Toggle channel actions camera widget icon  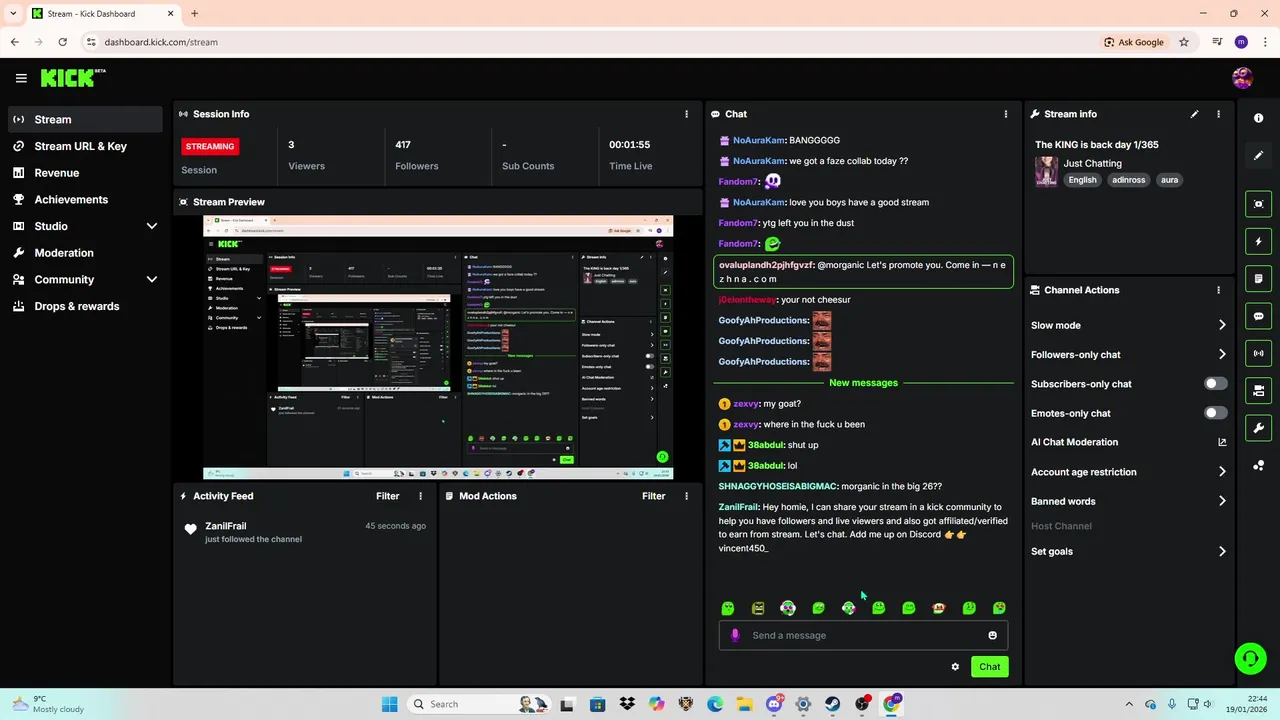(1258, 390)
